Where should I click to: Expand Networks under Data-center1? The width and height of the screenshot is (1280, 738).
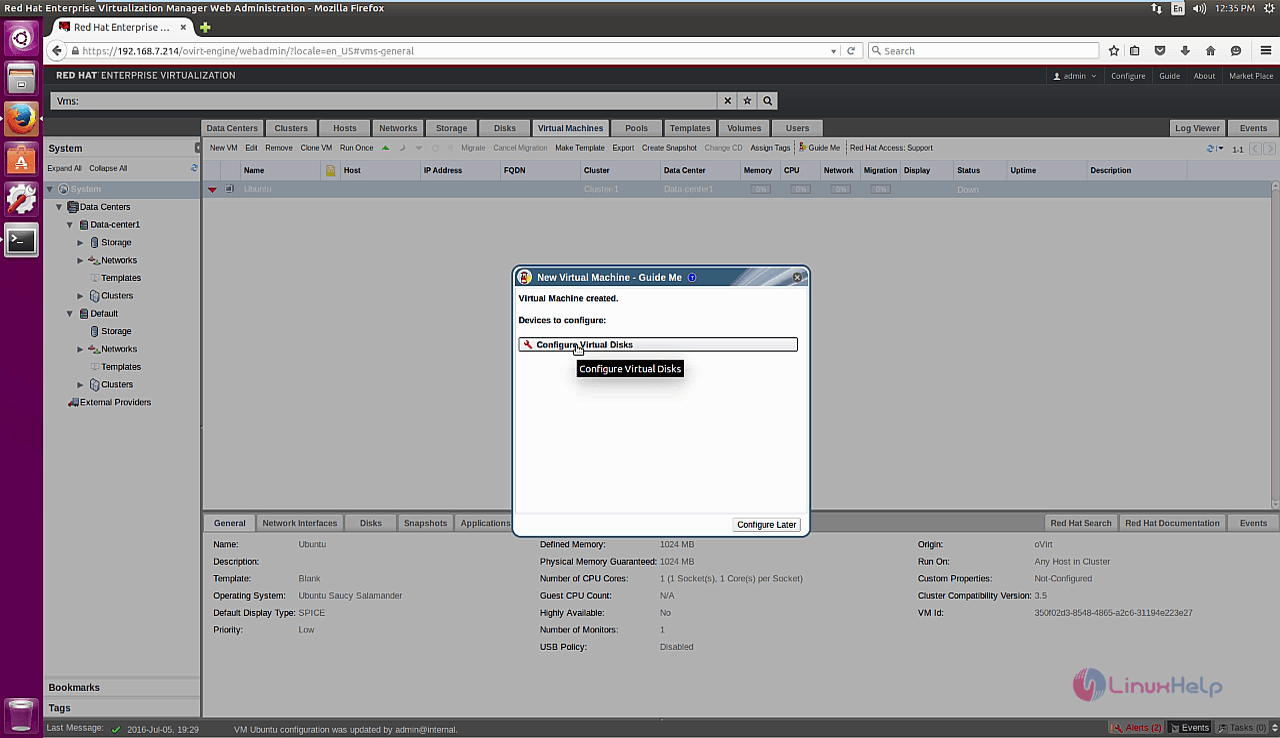[81, 260]
